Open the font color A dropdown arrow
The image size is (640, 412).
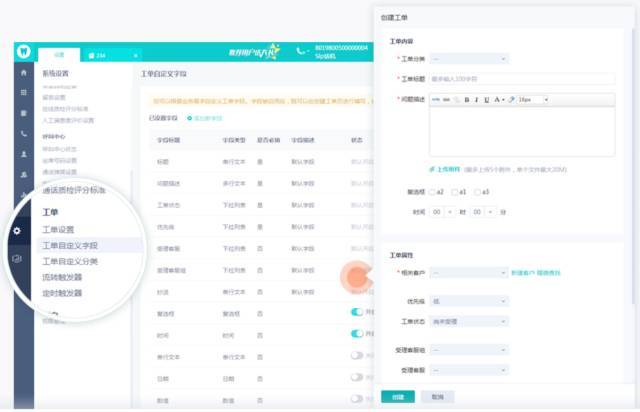503,100
